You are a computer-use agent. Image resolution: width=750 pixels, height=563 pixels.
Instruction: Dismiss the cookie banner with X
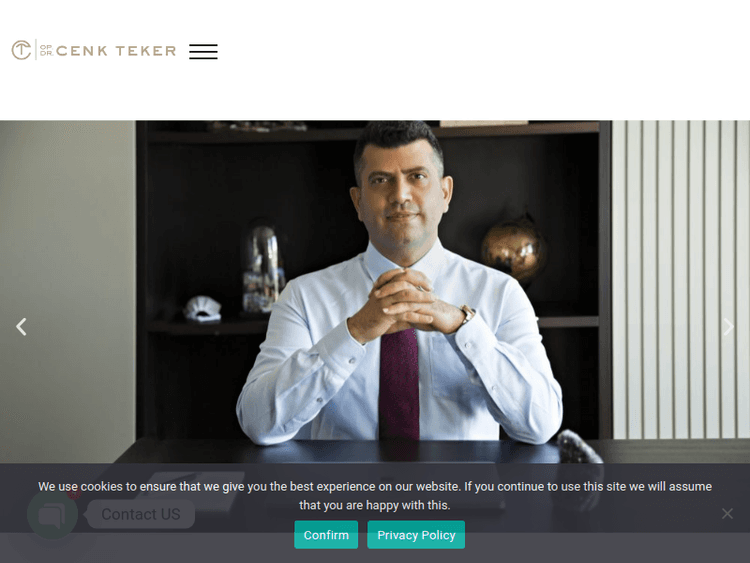pos(727,514)
